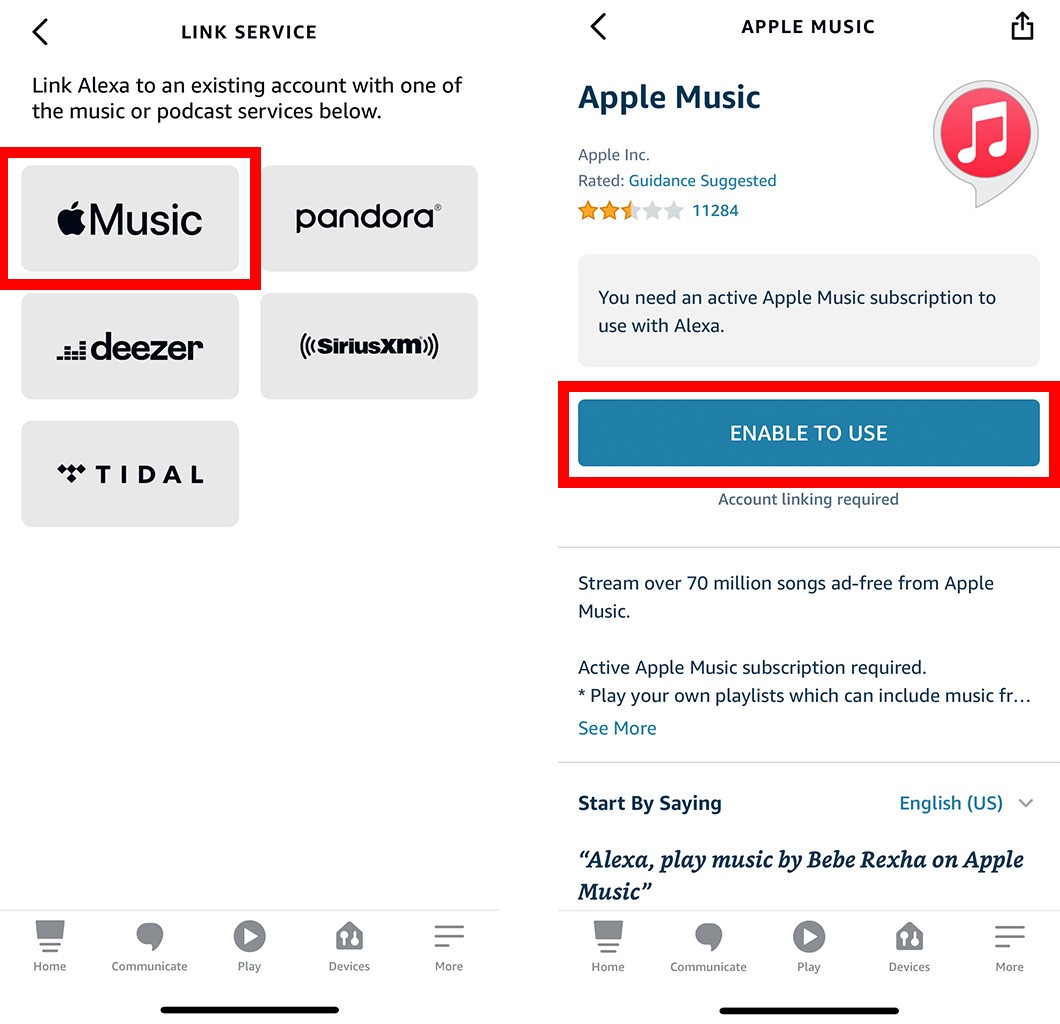Expand the language chevron beside English (US)

(1026, 803)
